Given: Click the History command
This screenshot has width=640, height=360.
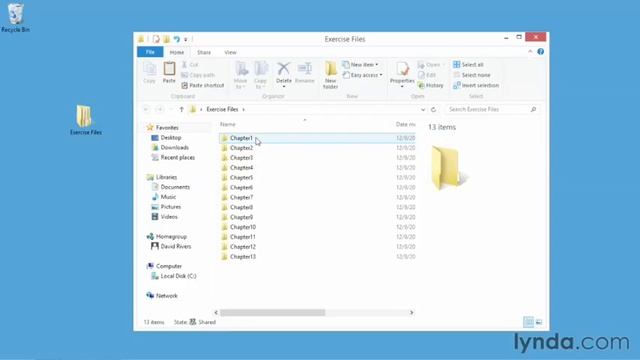Looking at the screenshot, I should point(431,85).
